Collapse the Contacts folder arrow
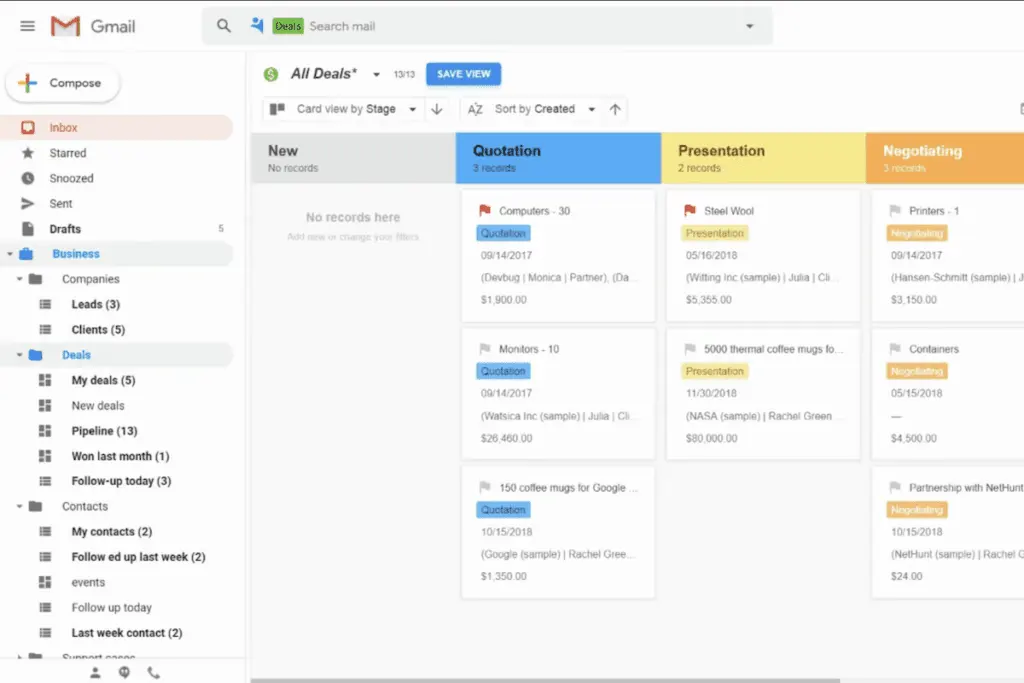Viewport: 1024px width, 683px height. [x=20, y=506]
